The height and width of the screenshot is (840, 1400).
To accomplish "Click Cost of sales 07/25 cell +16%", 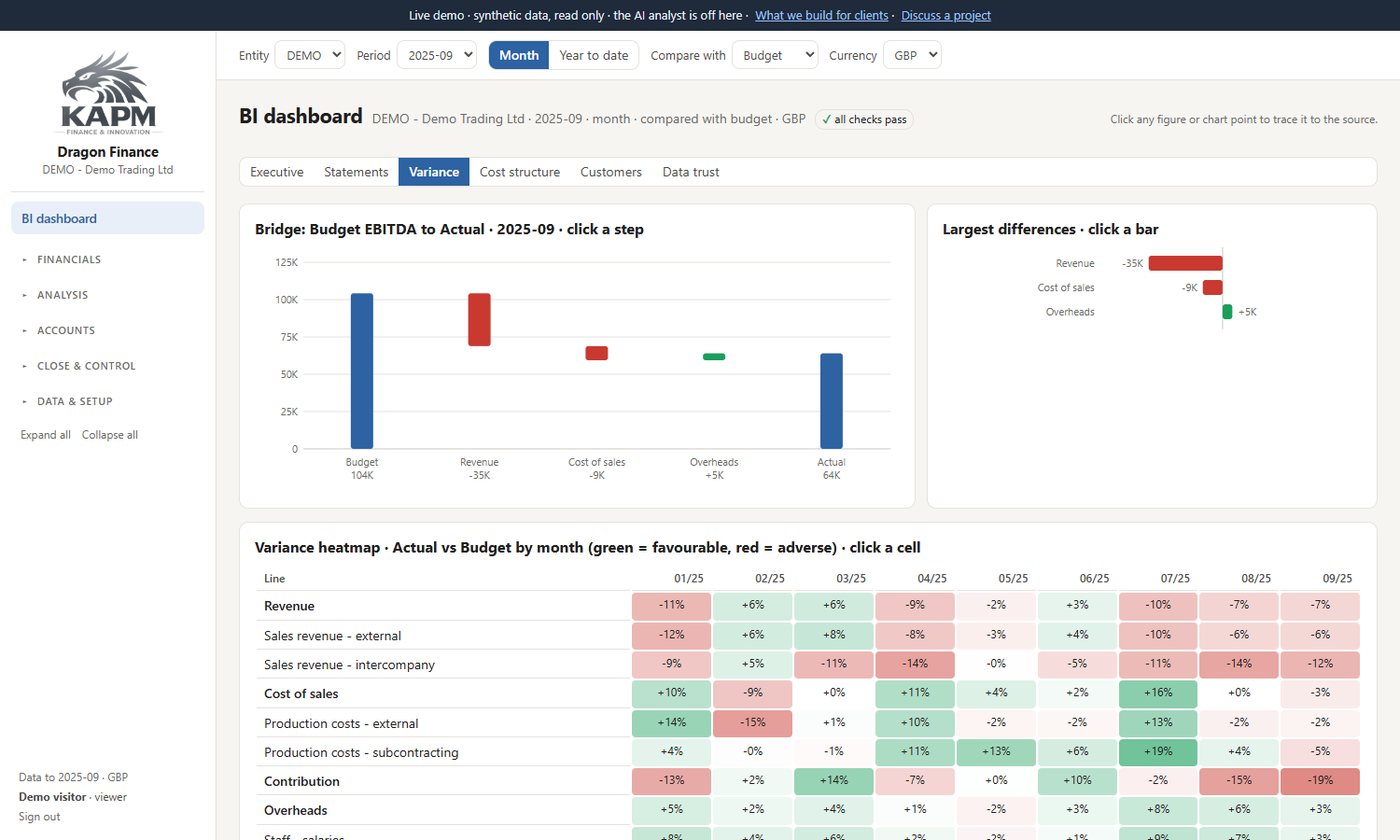I will [1158, 694].
